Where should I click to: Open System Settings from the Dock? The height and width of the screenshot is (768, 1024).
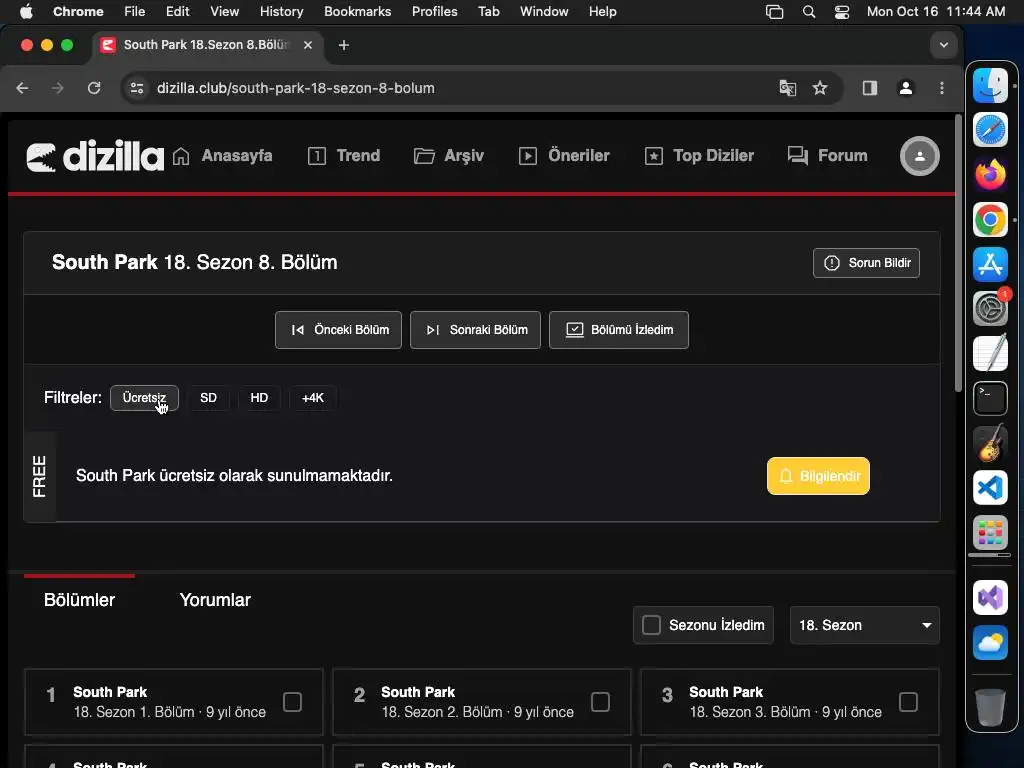pos(990,308)
